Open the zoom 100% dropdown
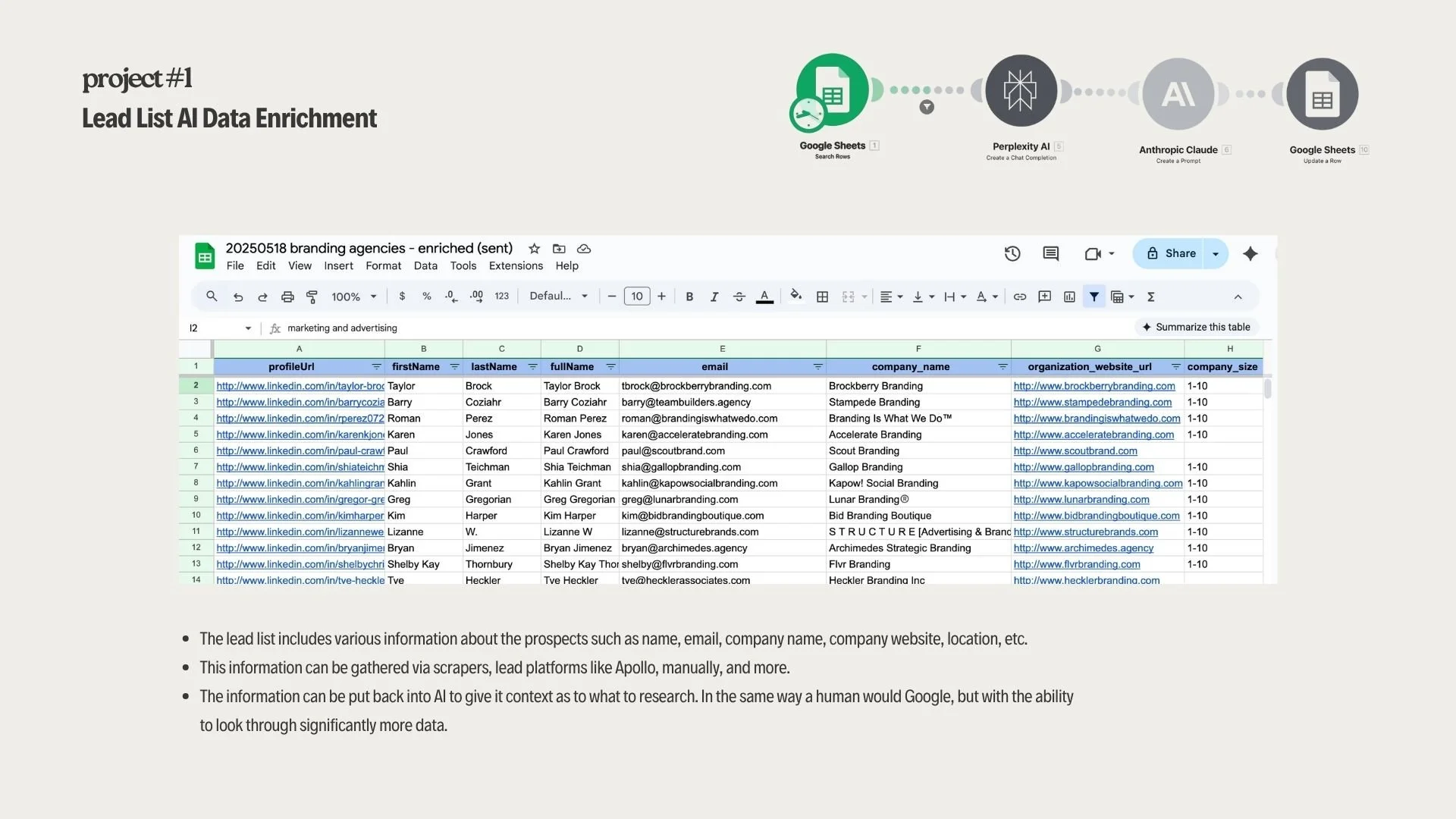This screenshot has height=819, width=1456. tap(353, 297)
